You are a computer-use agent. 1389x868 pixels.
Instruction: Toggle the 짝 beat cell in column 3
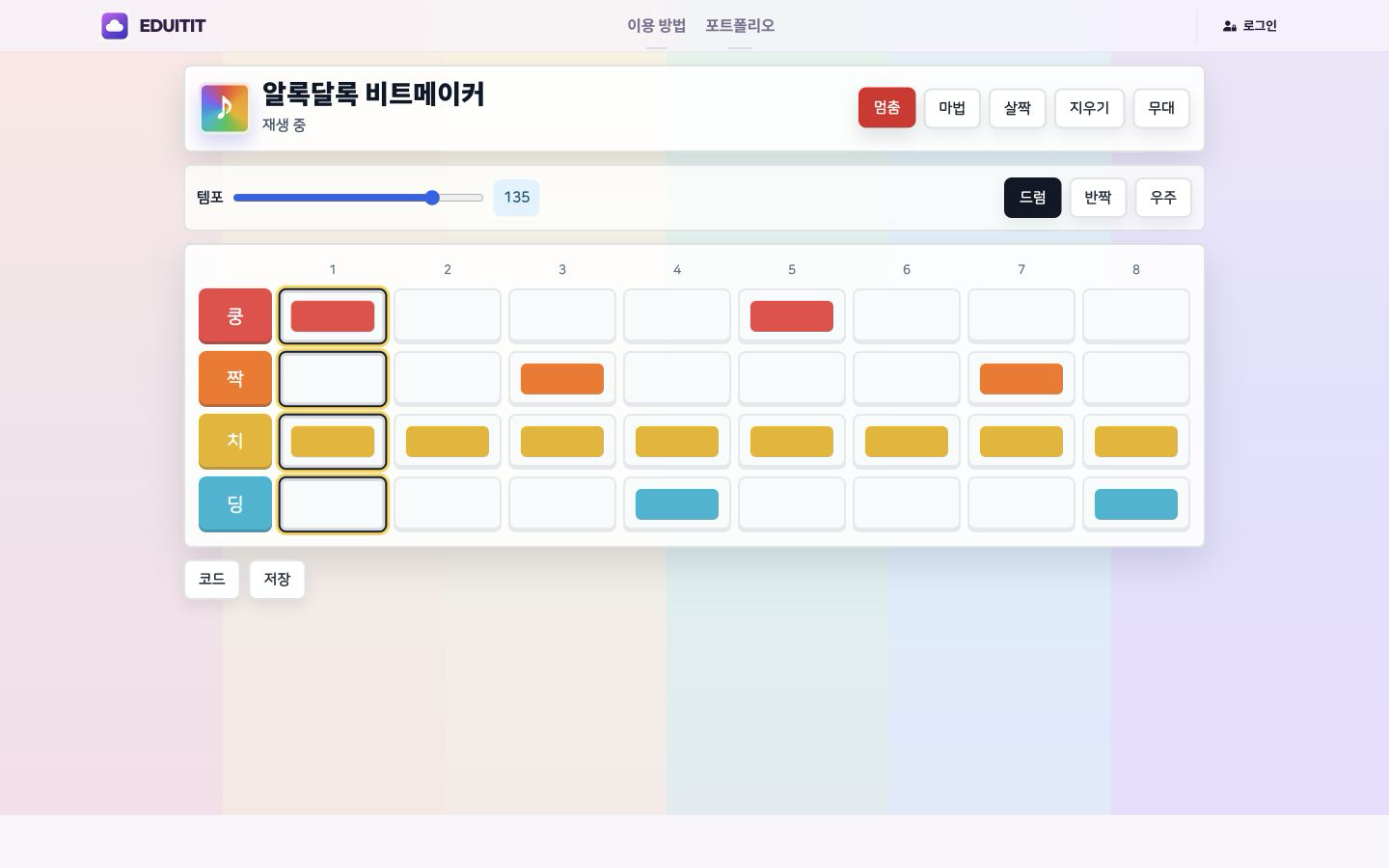pos(562,379)
